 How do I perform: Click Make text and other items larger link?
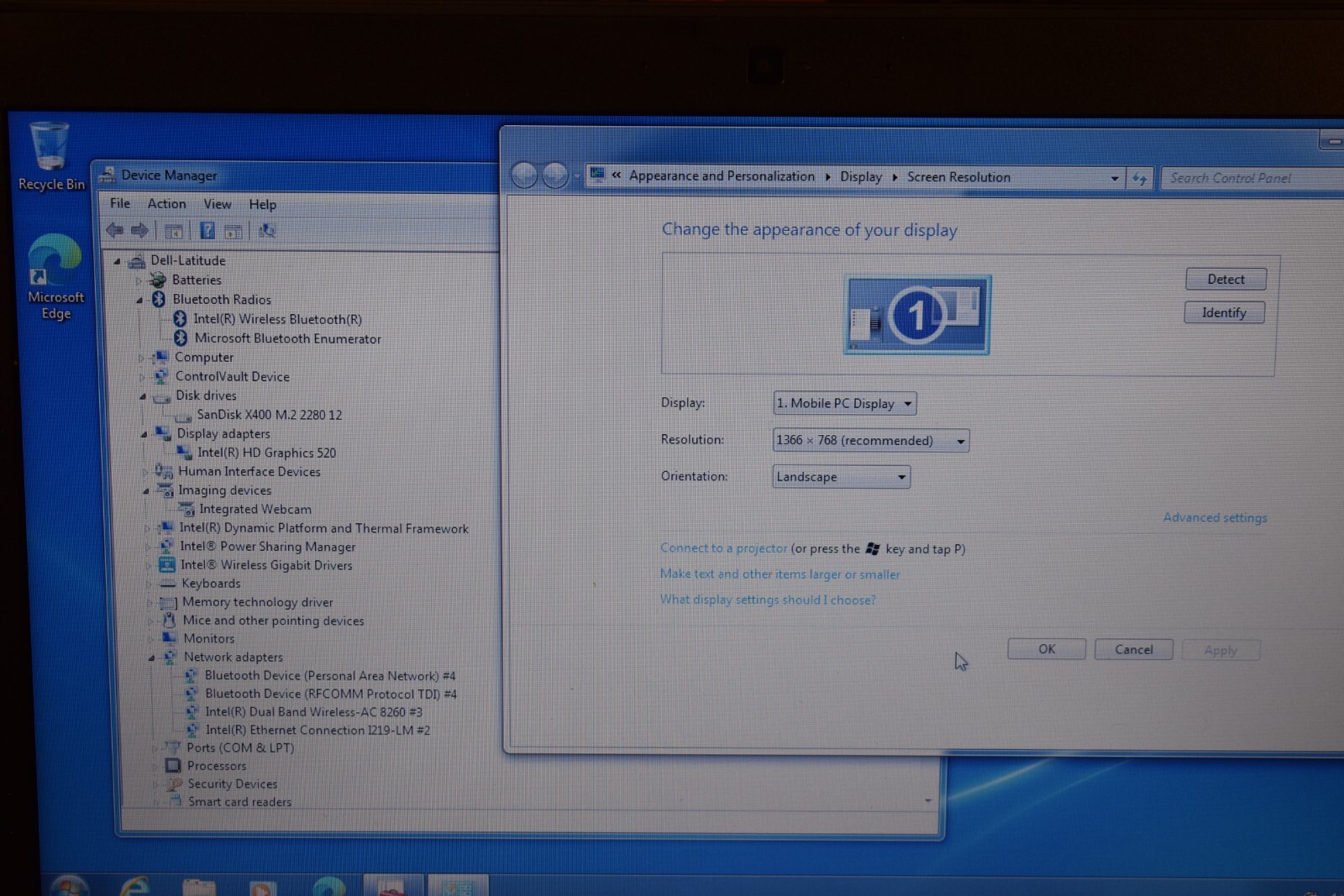[780, 574]
